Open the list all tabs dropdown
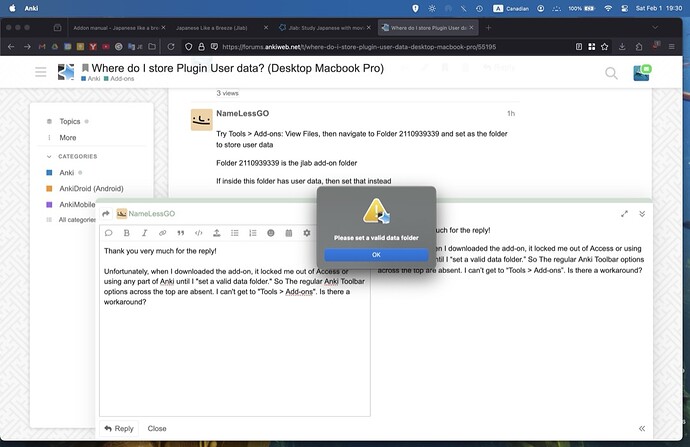 [x=655, y=28]
